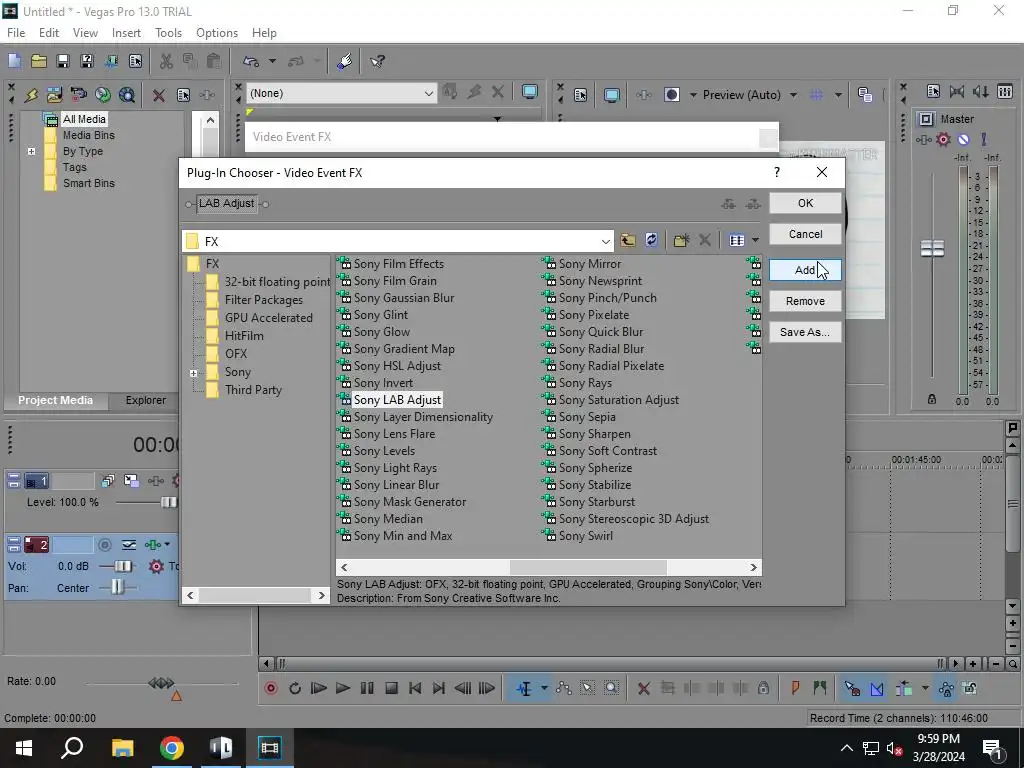This screenshot has height=768, width=1024.
Task: Click the Play button in transport bar
Action: click(x=342, y=688)
